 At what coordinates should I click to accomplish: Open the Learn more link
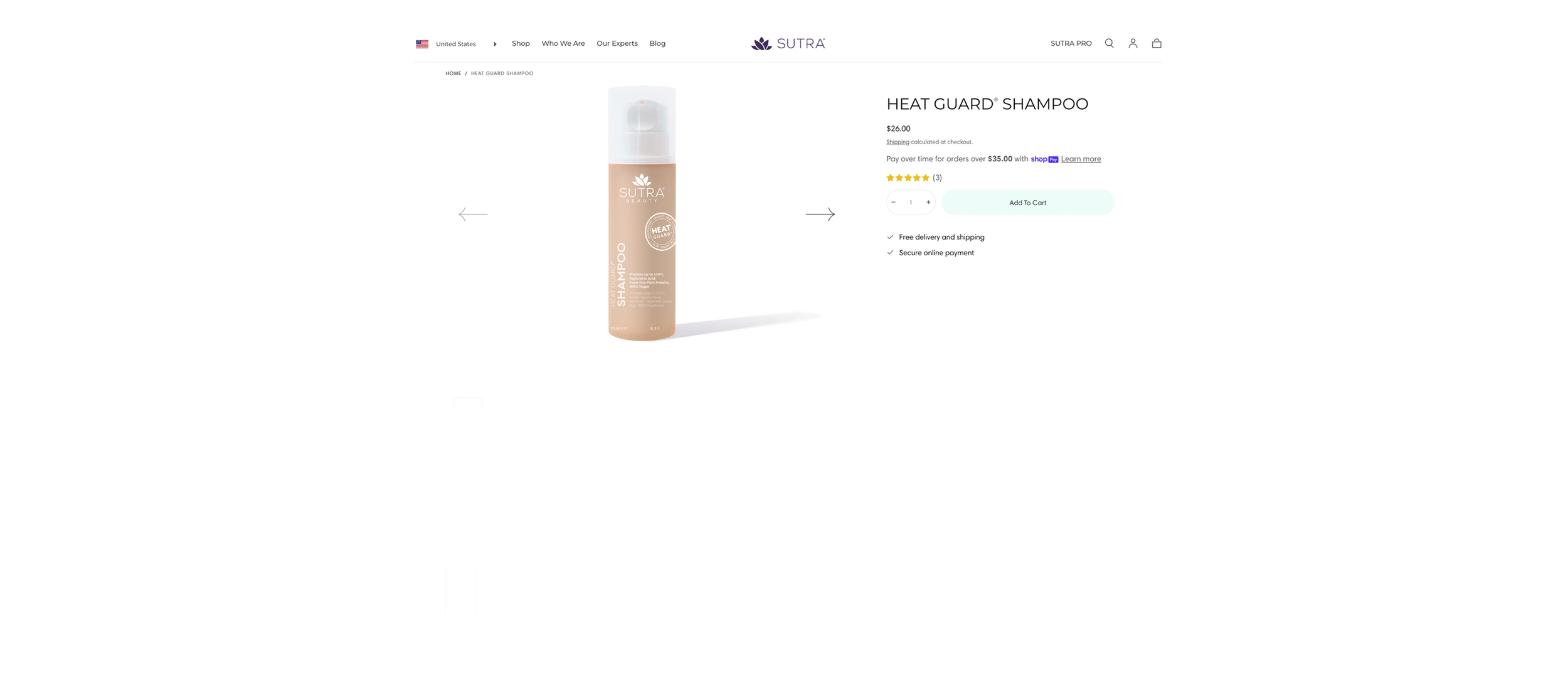pyautogui.click(x=1081, y=159)
